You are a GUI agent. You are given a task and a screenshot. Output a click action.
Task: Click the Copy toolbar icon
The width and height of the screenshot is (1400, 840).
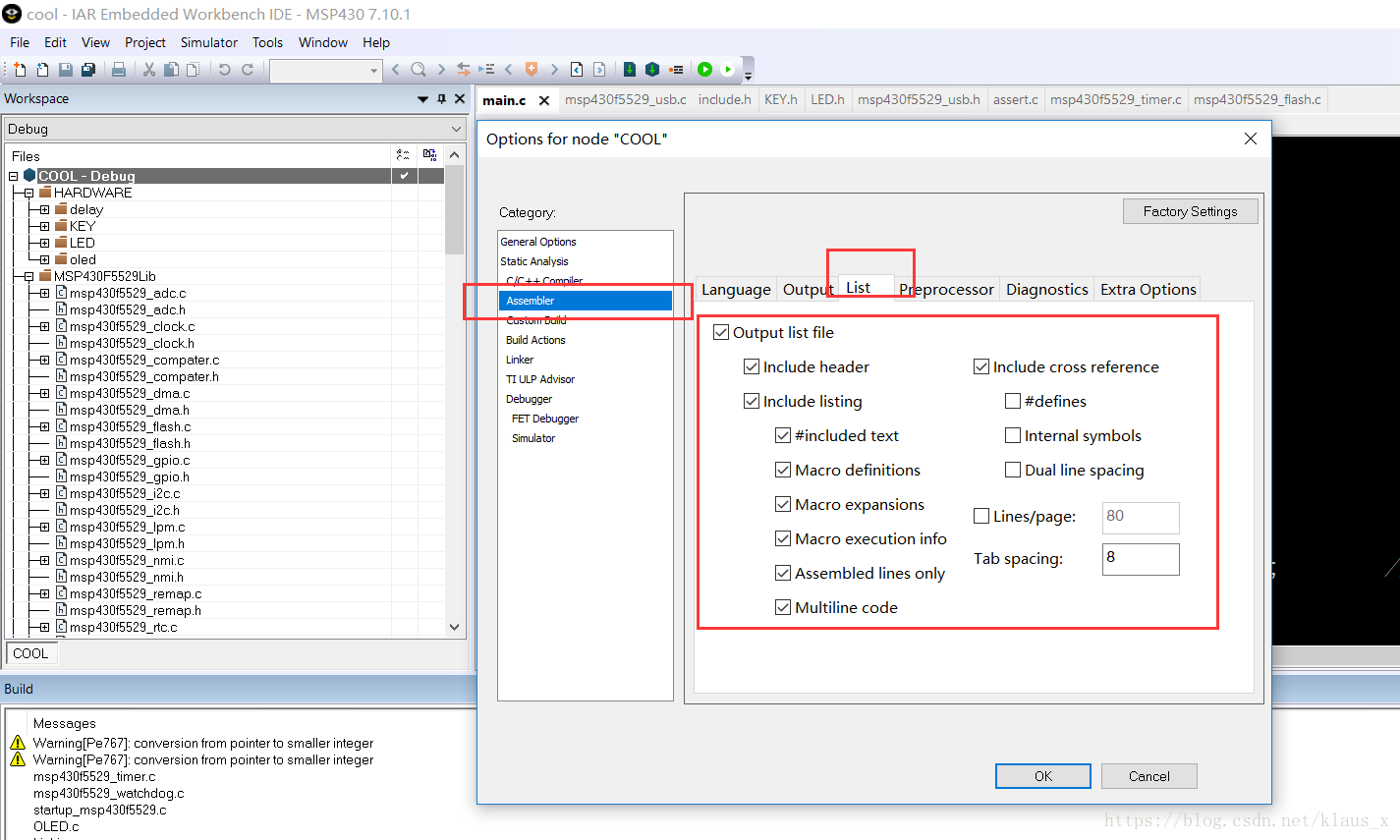coord(171,69)
